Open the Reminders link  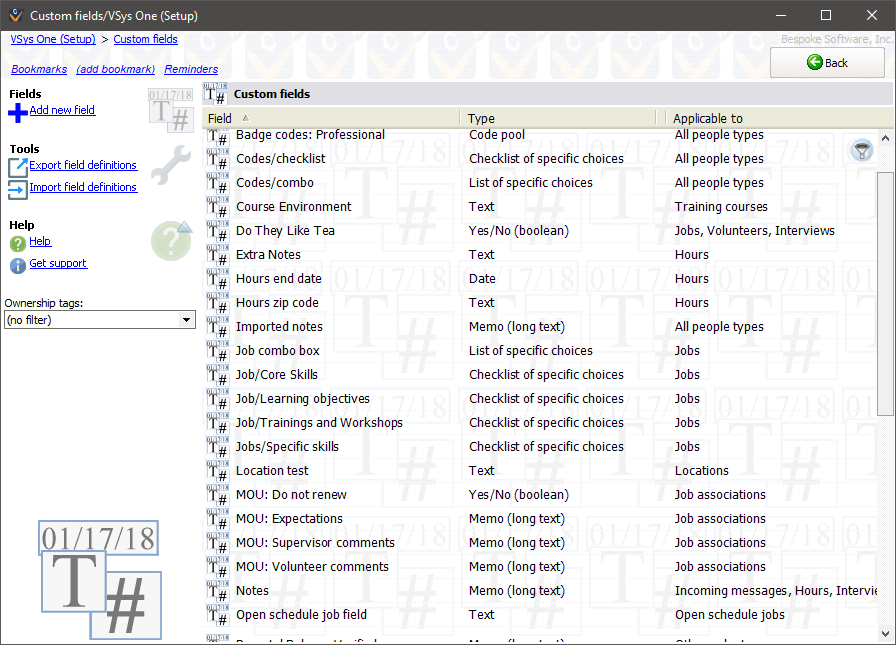[x=191, y=69]
